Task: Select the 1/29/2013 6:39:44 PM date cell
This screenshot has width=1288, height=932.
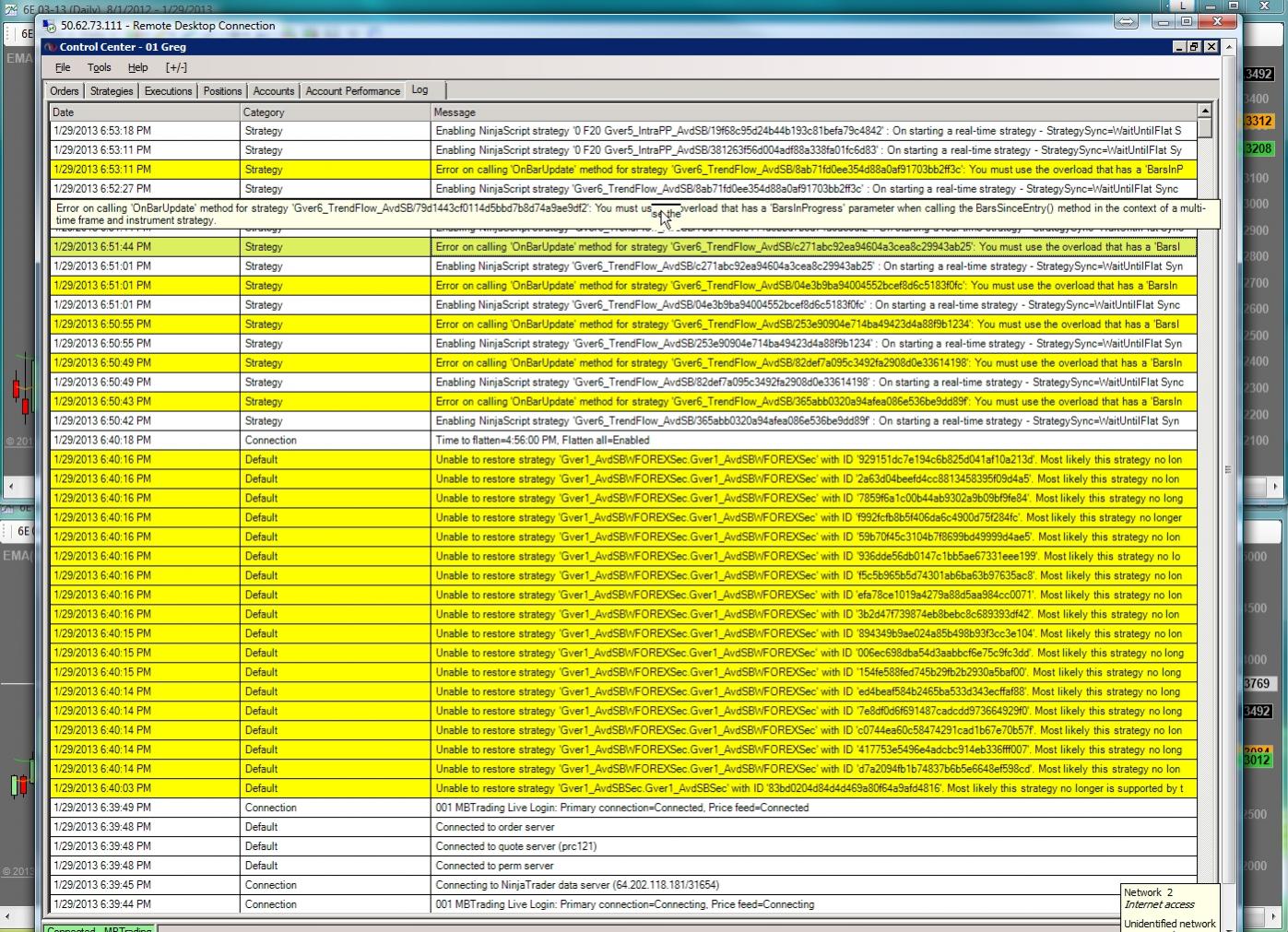Action: click(x=146, y=905)
